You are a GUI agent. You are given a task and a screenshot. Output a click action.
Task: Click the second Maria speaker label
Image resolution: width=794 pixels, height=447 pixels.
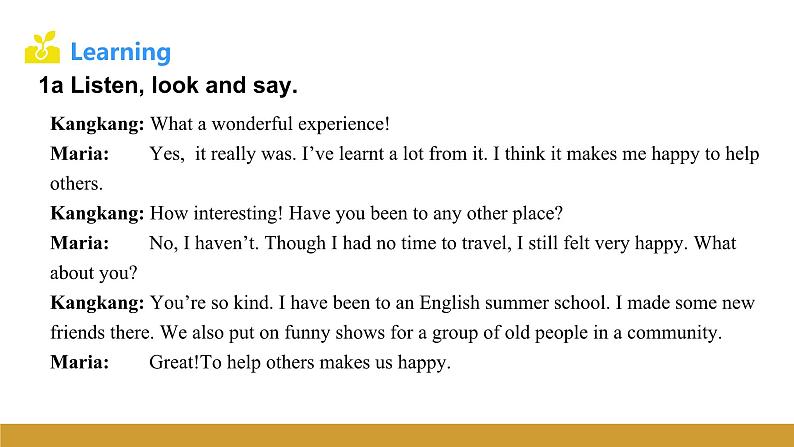click(x=80, y=243)
